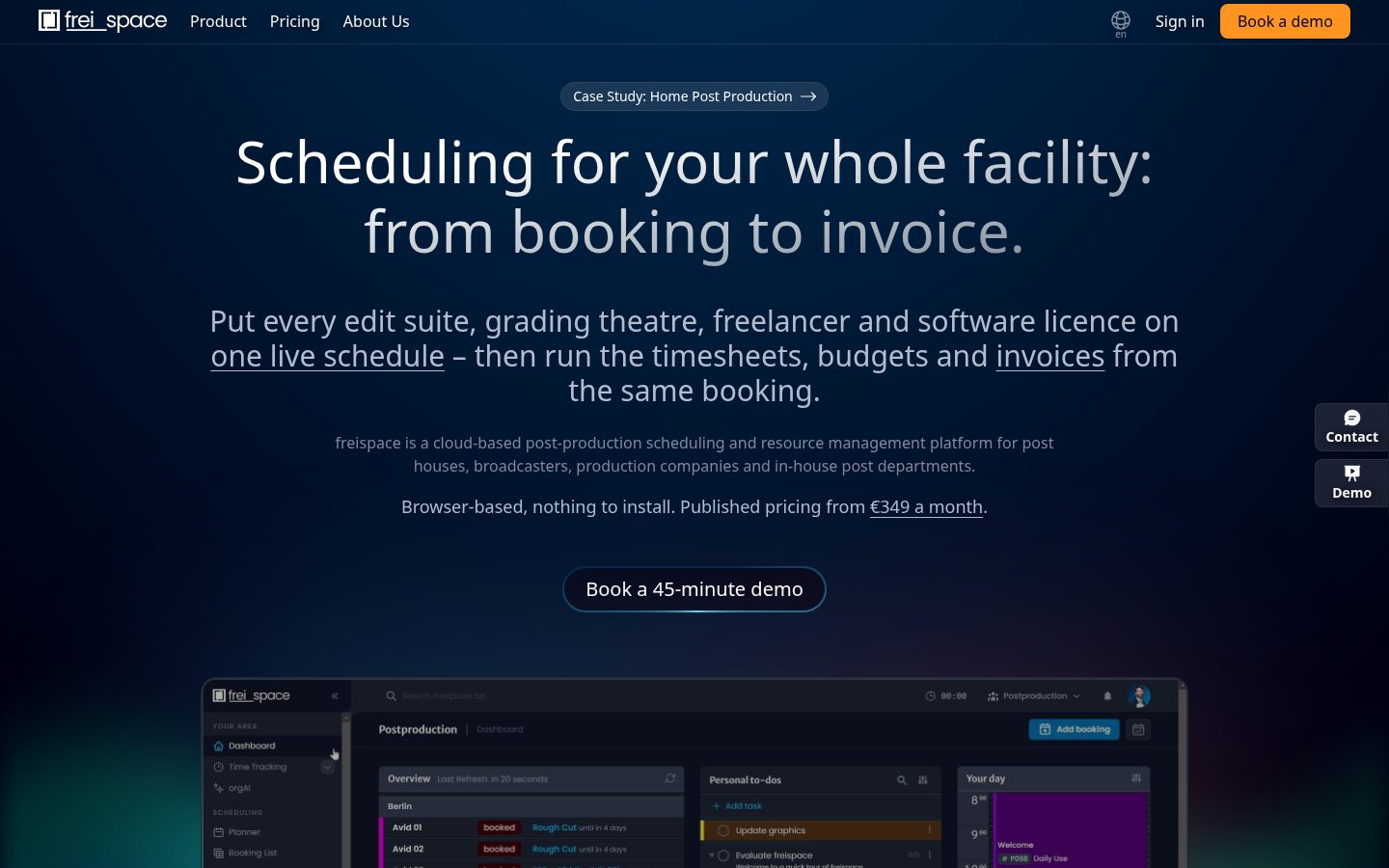Refresh the Overview panel

click(x=670, y=778)
